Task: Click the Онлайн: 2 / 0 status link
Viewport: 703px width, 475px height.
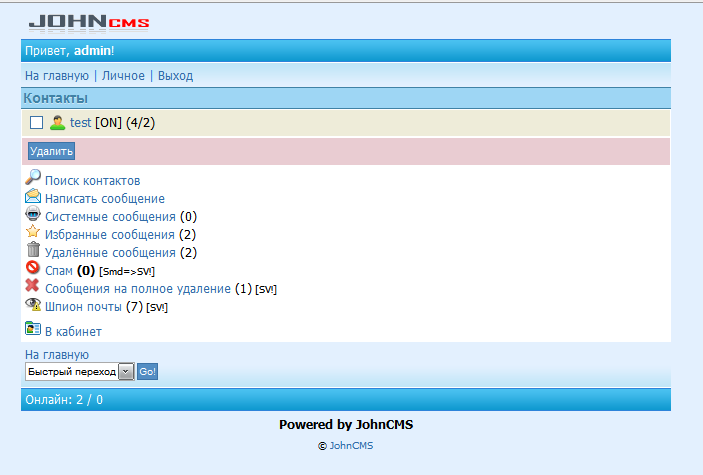Action: coord(64,400)
